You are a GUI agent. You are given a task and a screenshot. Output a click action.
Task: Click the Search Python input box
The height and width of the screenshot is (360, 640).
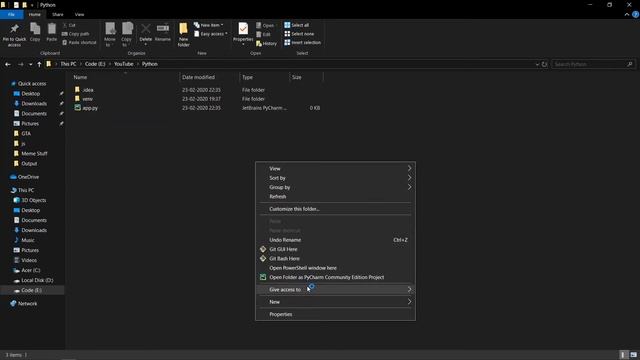tap(593, 64)
